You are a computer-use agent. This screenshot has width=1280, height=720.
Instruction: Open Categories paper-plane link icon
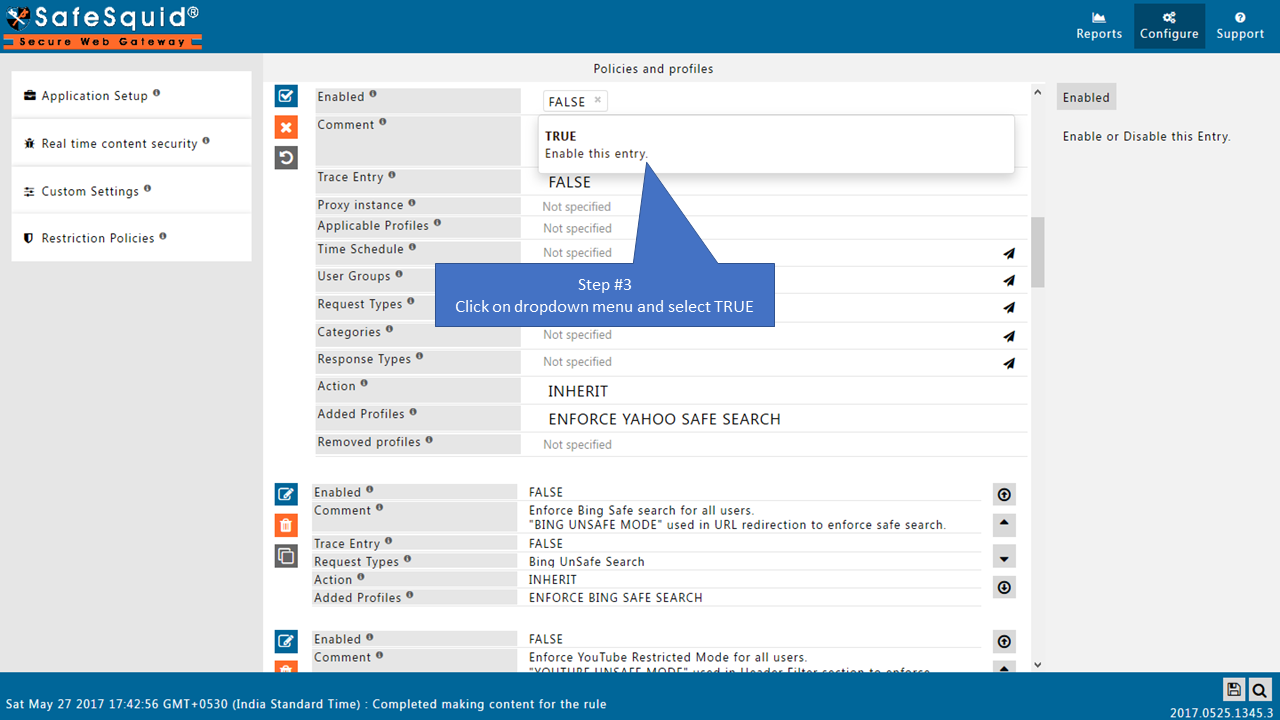[1009, 336]
